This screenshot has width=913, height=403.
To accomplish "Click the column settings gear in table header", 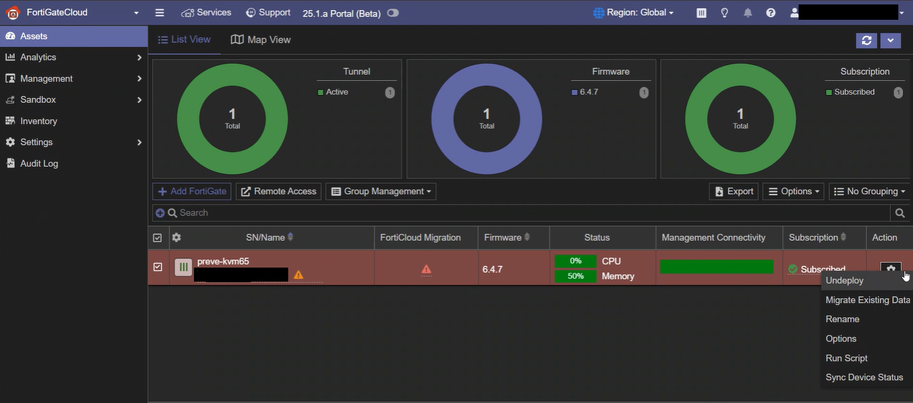I will tap(176, 238).
